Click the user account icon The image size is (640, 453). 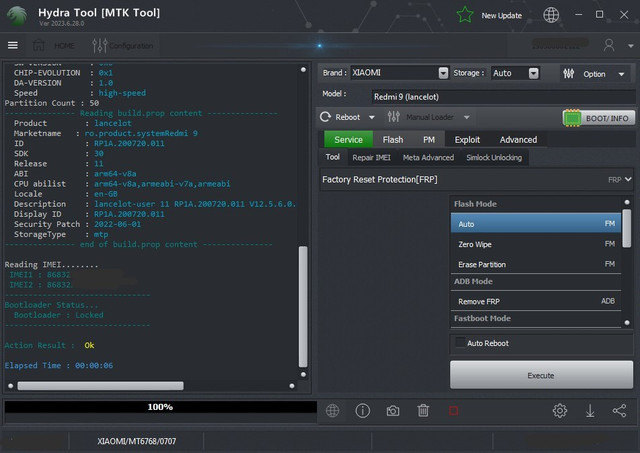609,45
